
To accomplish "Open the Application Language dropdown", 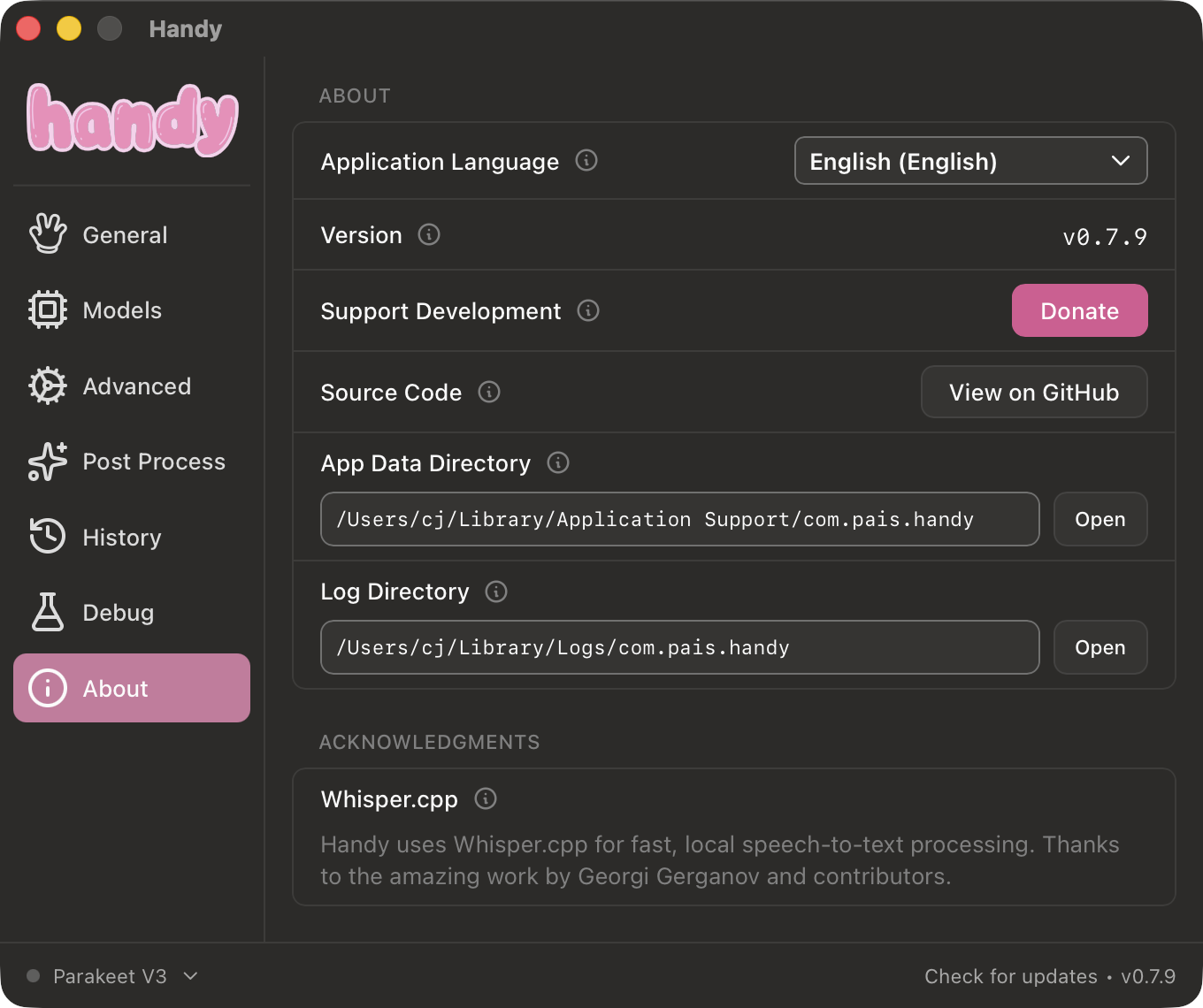I will pos(970,161).
